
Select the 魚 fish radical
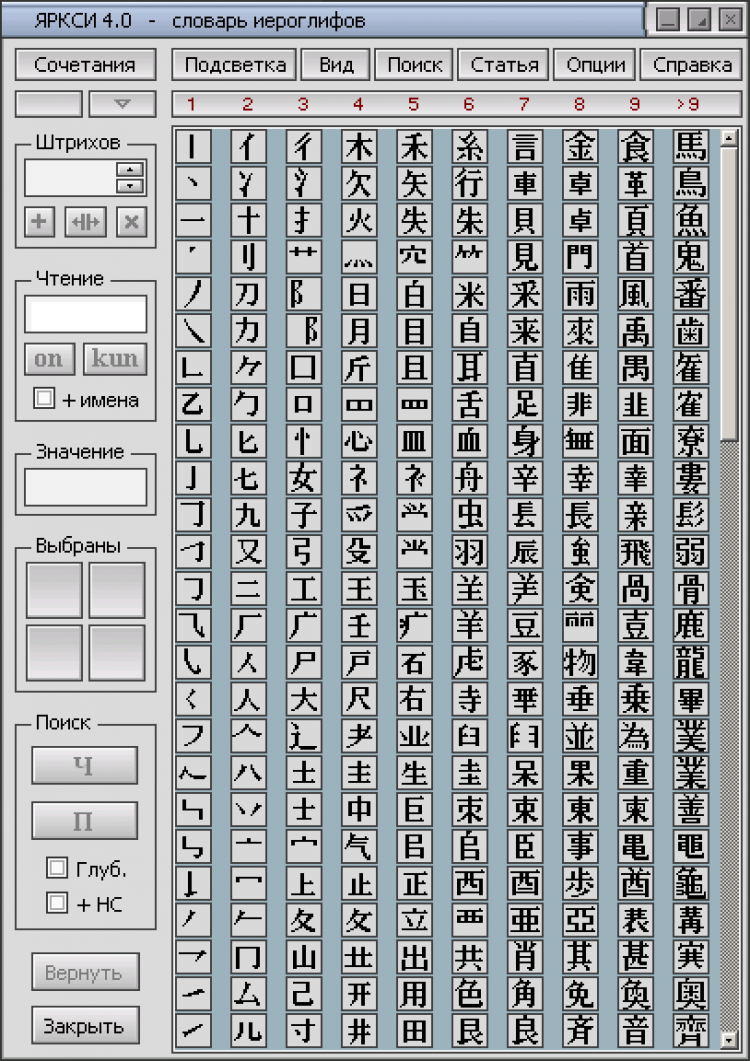click(x=690, y=221)
